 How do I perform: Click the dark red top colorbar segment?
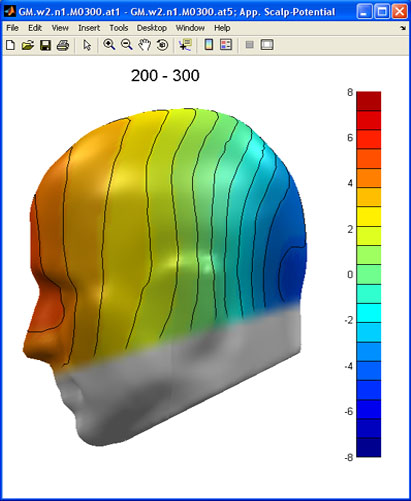[369, 101]
